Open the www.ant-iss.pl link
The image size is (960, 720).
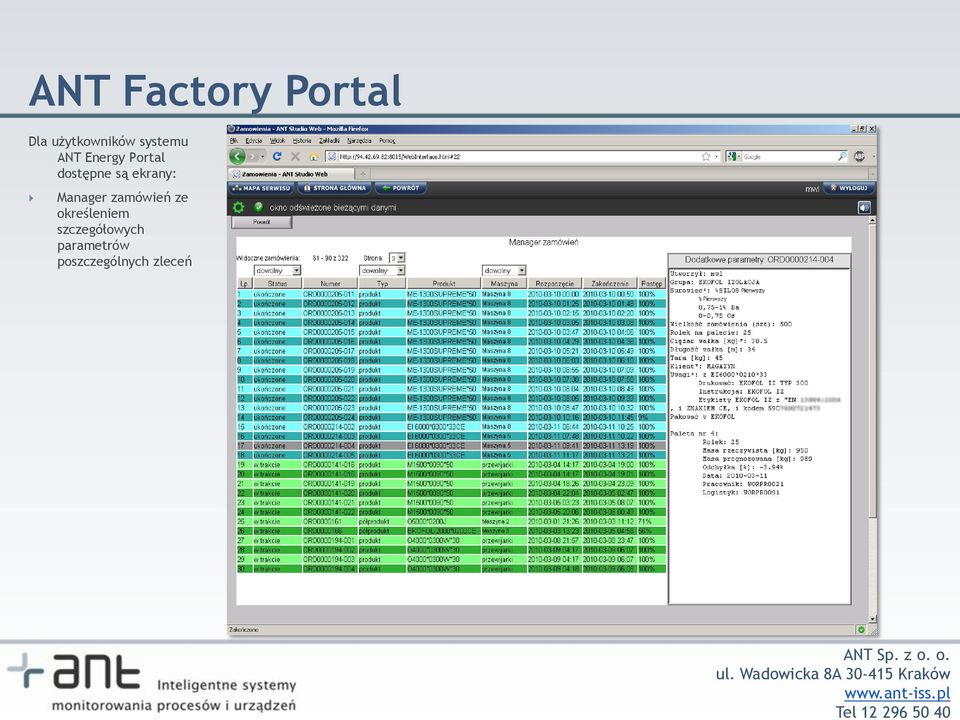[897, 693]
